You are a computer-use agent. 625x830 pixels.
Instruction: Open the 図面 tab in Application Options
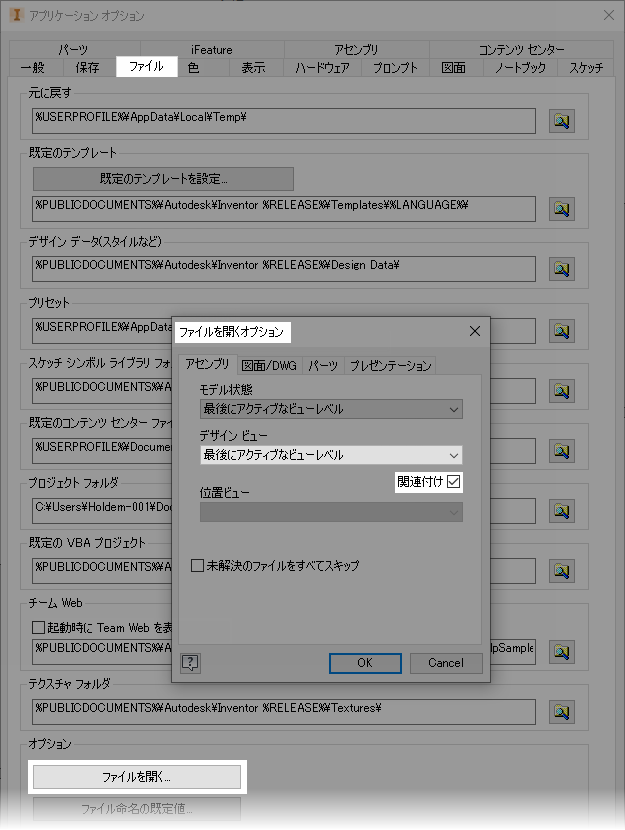pyautogui.click(x=454, y=68)
